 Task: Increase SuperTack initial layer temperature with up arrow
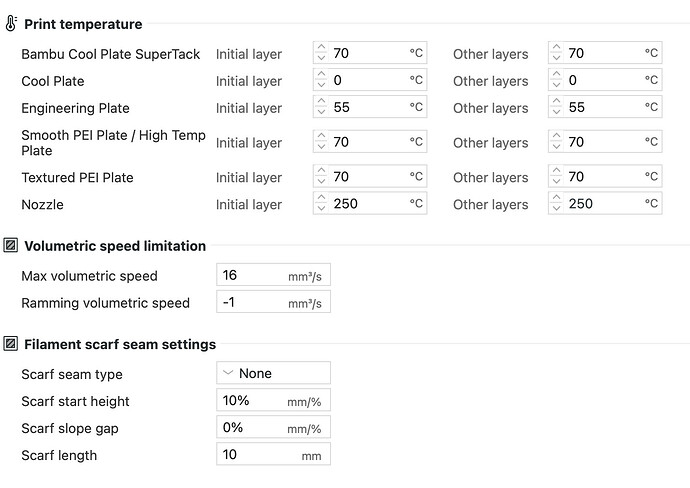coord(321,48)
